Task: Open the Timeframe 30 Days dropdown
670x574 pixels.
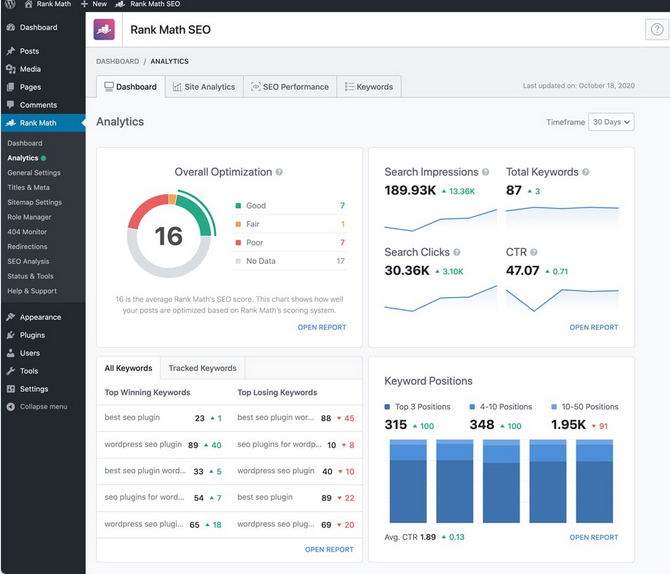Action: click(x=611, y=122)
